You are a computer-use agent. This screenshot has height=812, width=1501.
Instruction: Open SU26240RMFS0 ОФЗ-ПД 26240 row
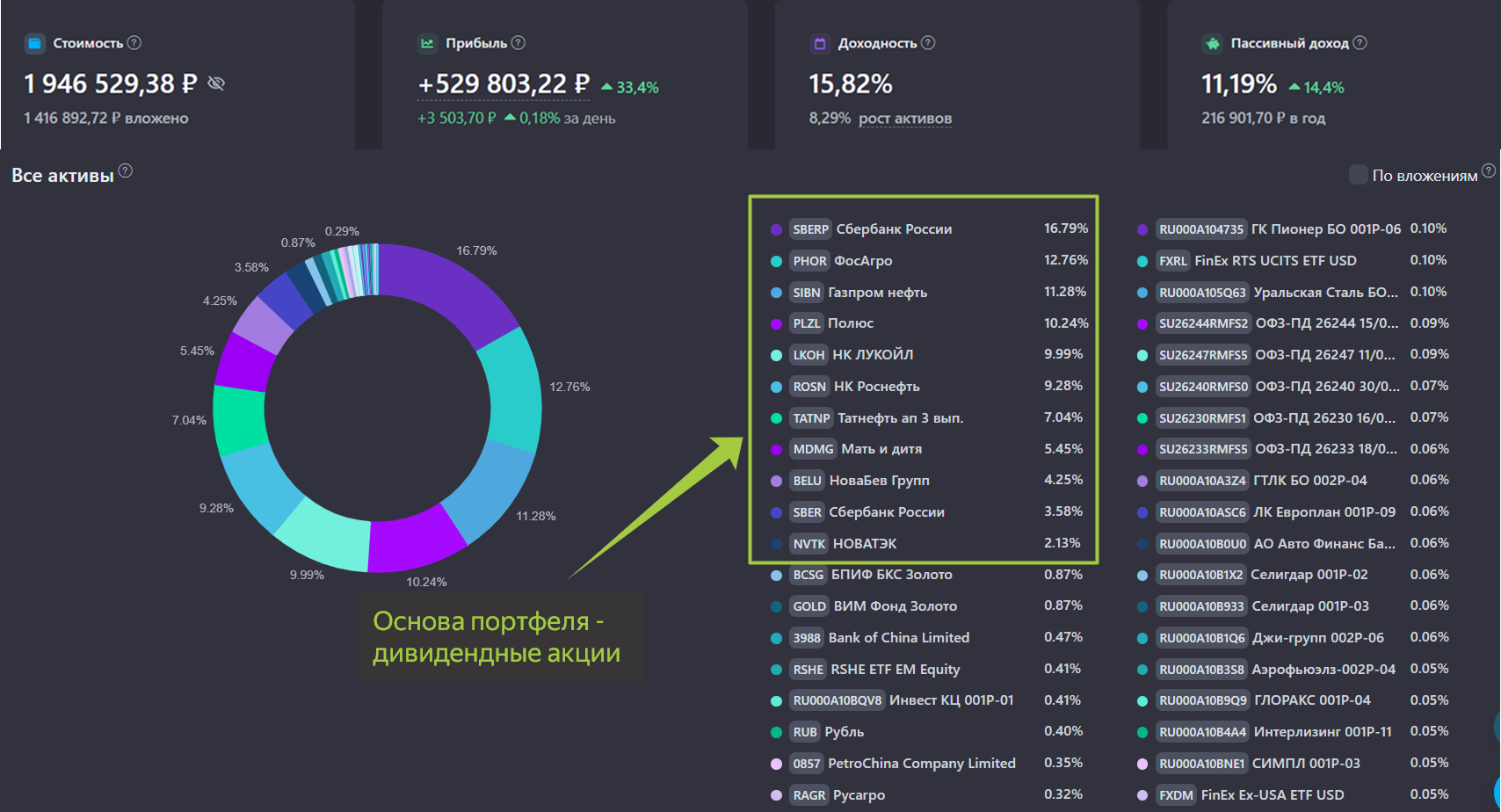[x=1293, y=387]
